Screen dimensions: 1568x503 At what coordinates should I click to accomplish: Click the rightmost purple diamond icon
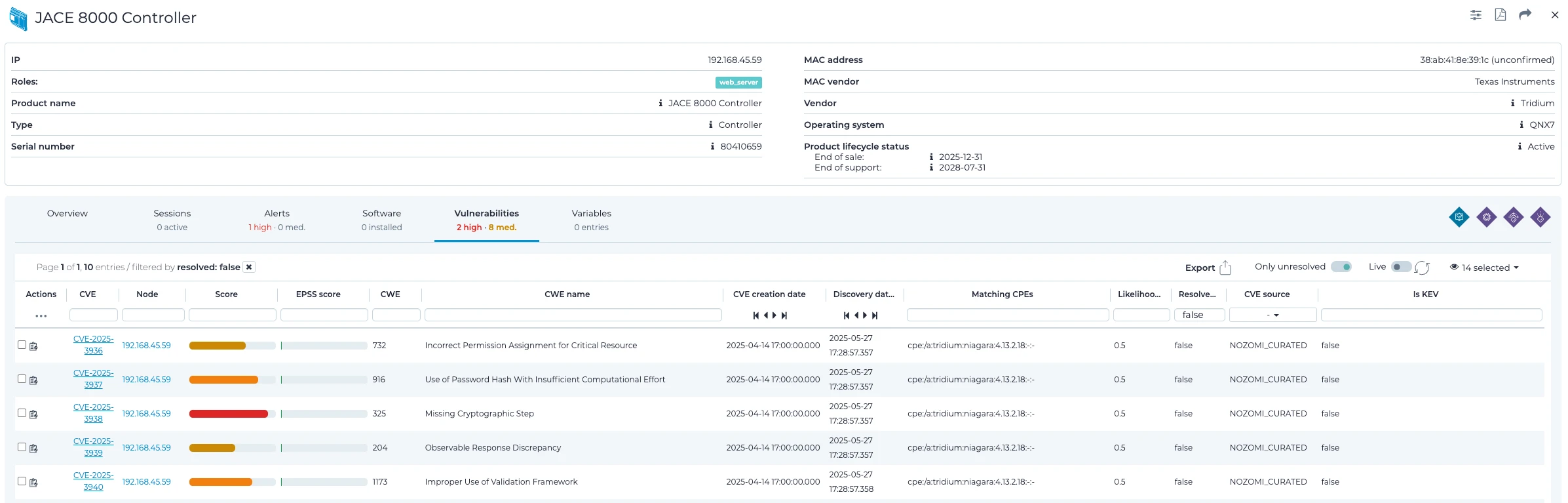tap(1540, 217)
